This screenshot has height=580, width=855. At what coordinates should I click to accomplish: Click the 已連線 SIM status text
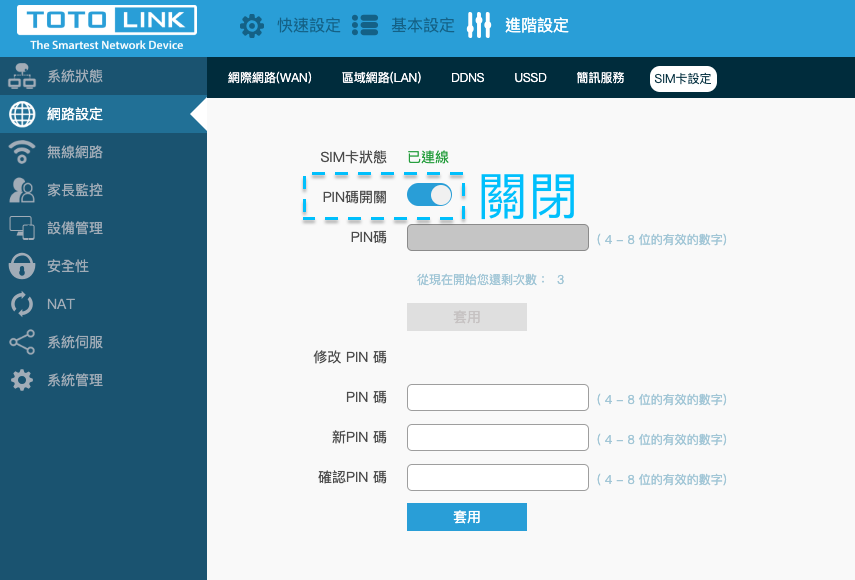click(428, 157)
